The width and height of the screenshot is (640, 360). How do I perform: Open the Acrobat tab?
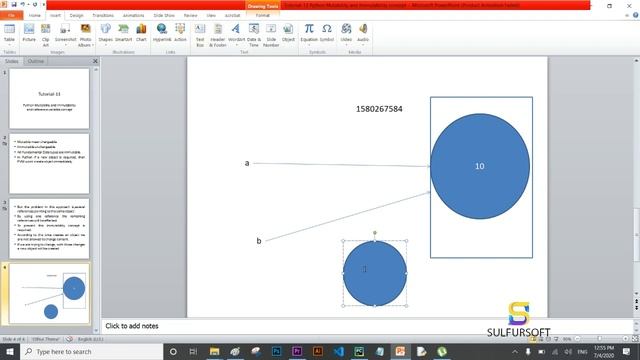(232, 15)
